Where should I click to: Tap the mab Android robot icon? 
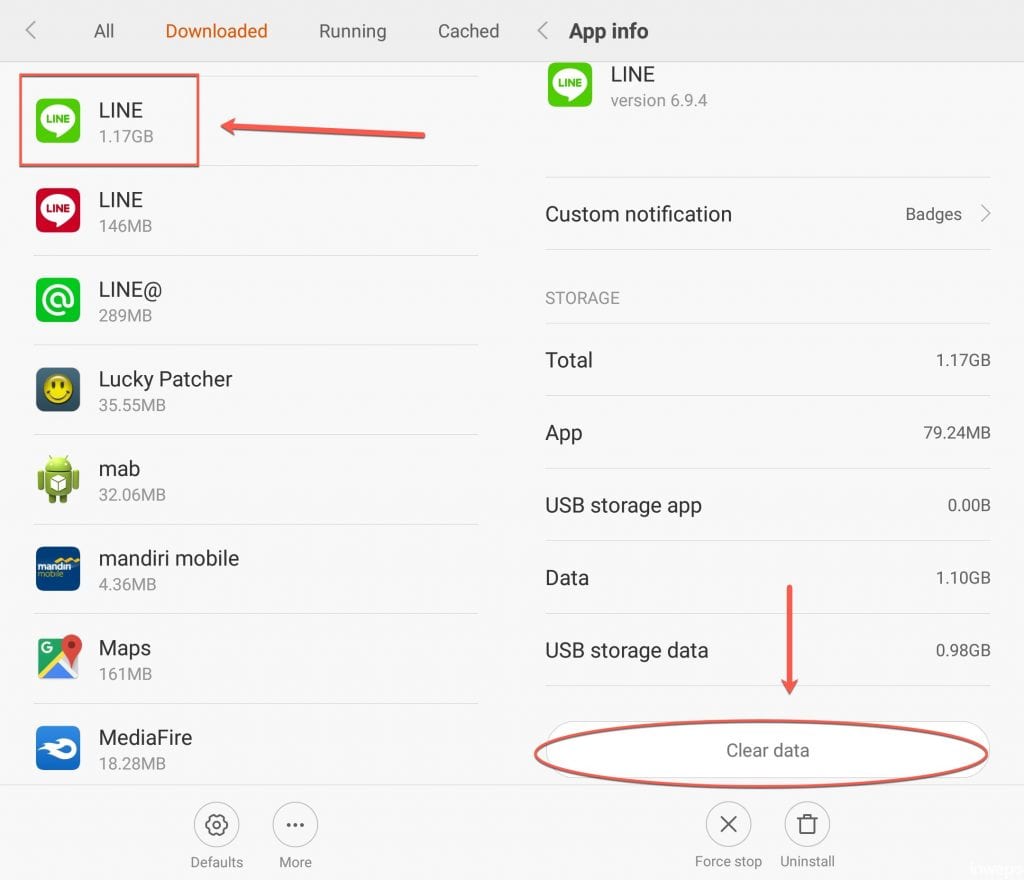(58, 479)
